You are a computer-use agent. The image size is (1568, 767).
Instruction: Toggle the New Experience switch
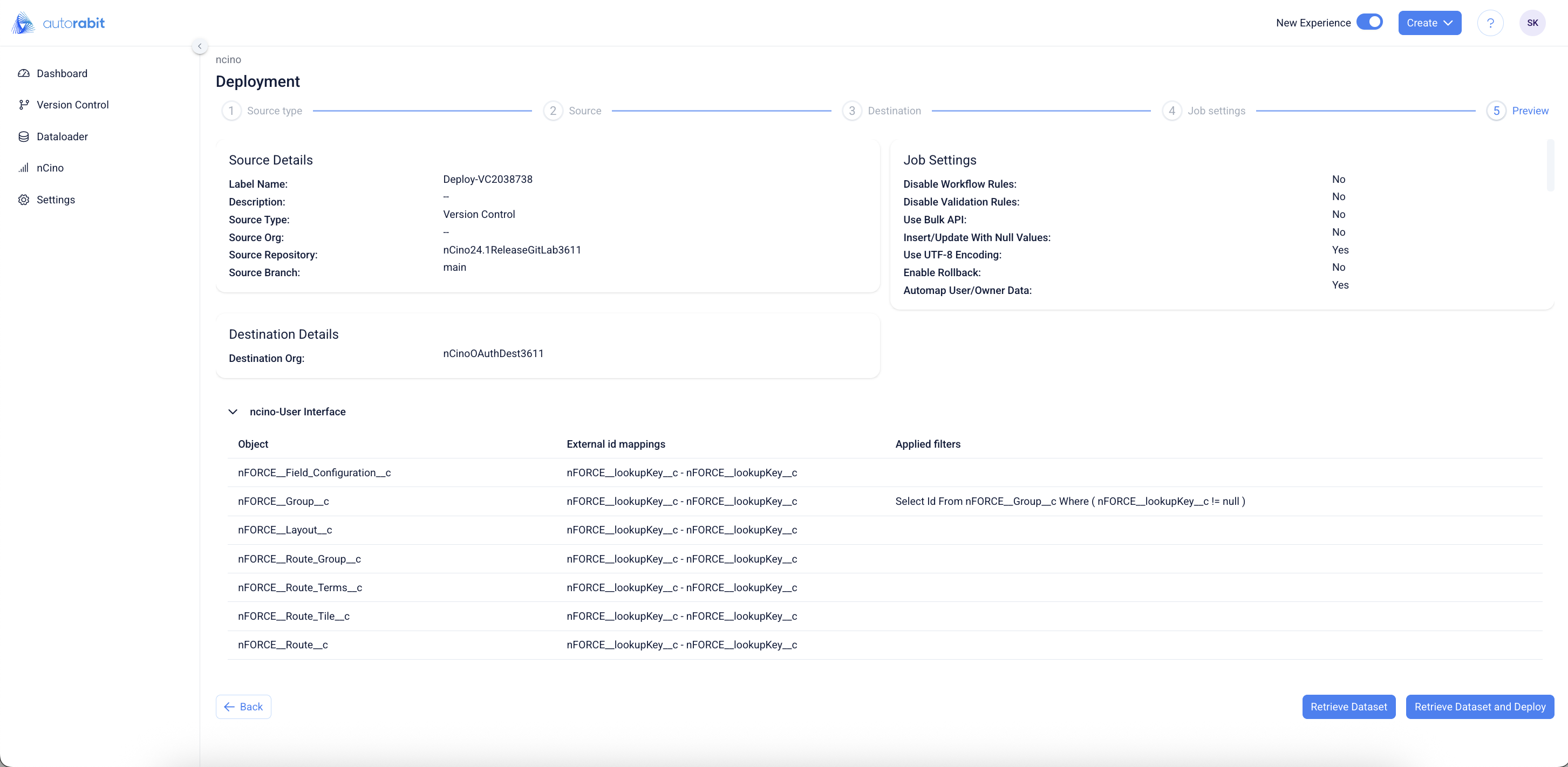tap(1369, 23)
